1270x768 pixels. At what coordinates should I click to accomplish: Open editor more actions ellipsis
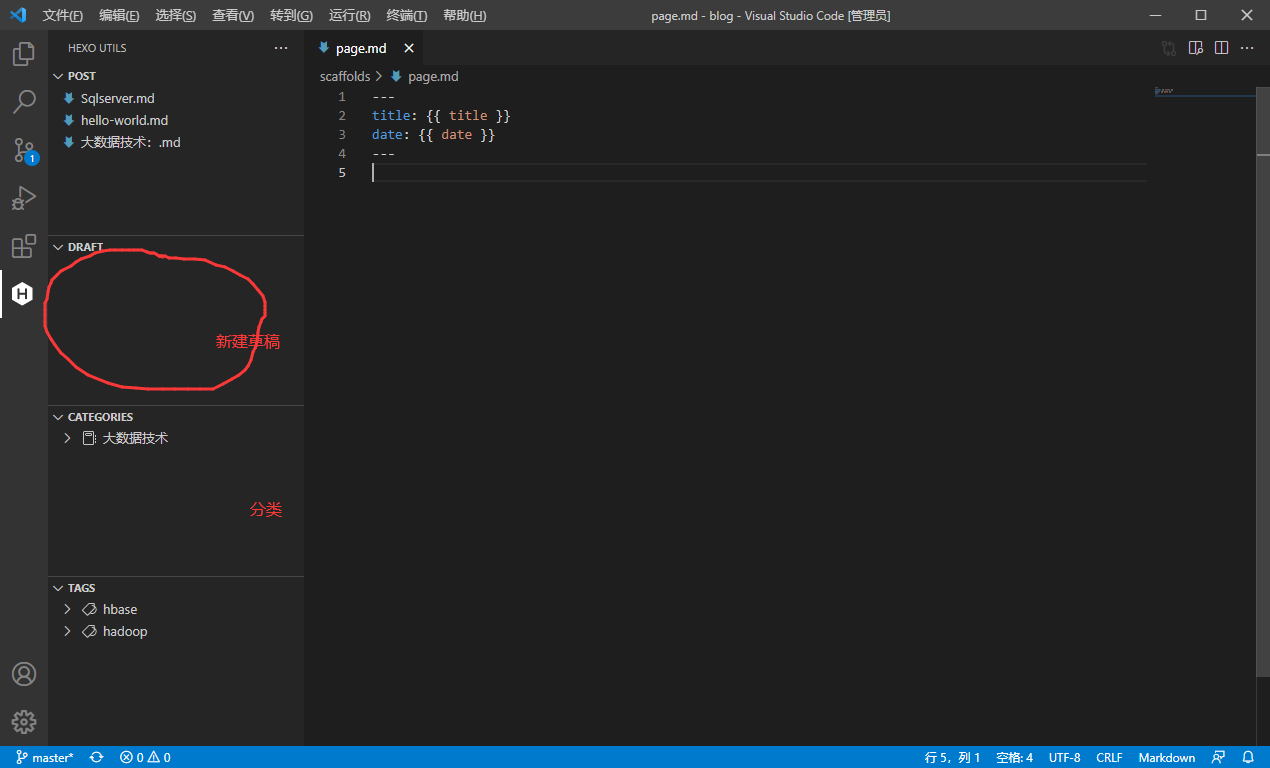(1247, 48)
